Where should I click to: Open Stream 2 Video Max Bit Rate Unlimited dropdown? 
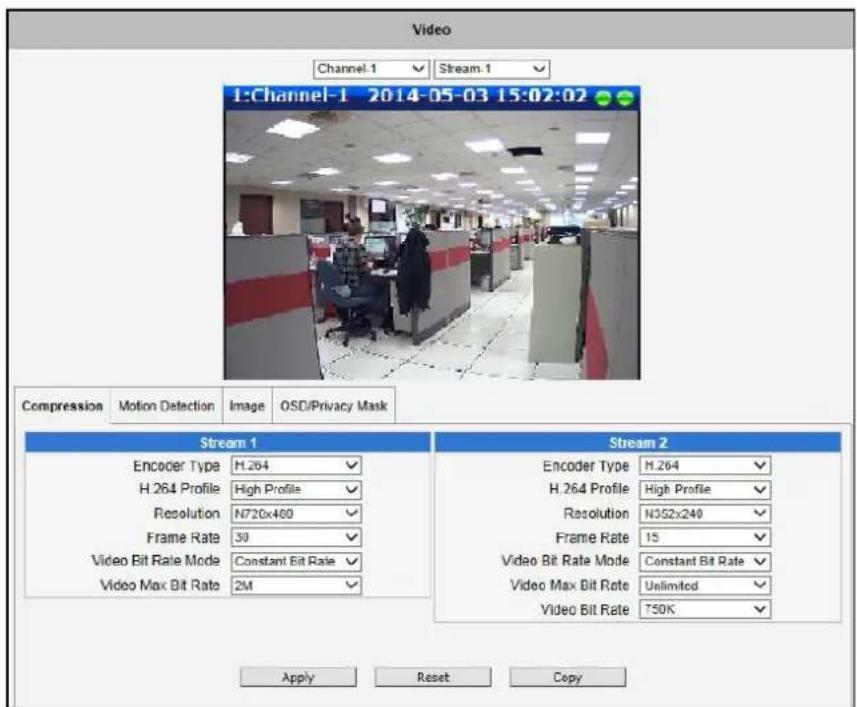click(x=705, y=586)
